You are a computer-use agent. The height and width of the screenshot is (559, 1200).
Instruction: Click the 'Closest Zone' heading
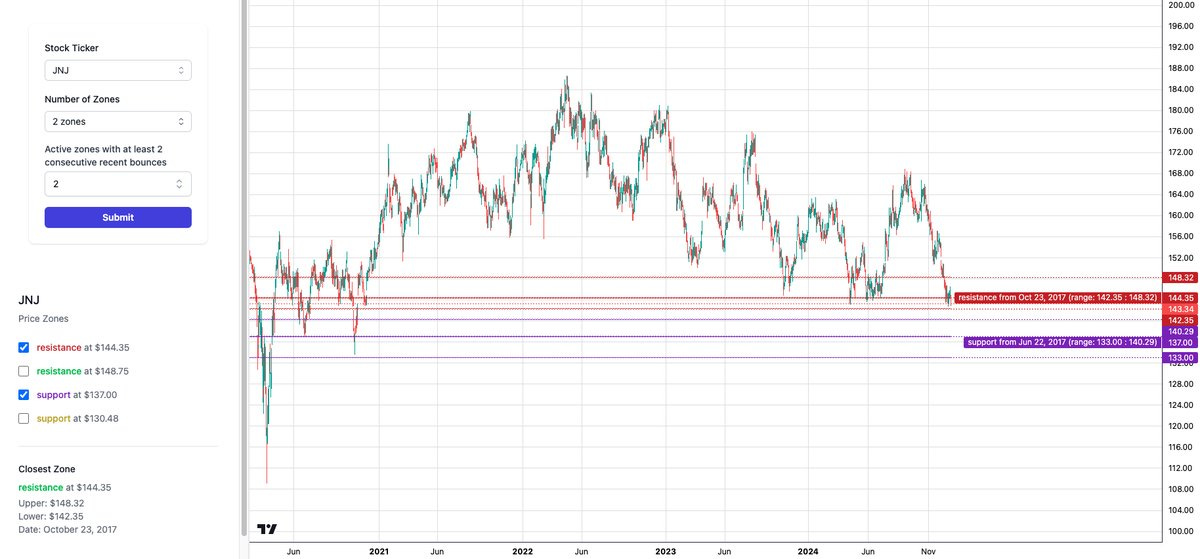click(x=47, y=468)
